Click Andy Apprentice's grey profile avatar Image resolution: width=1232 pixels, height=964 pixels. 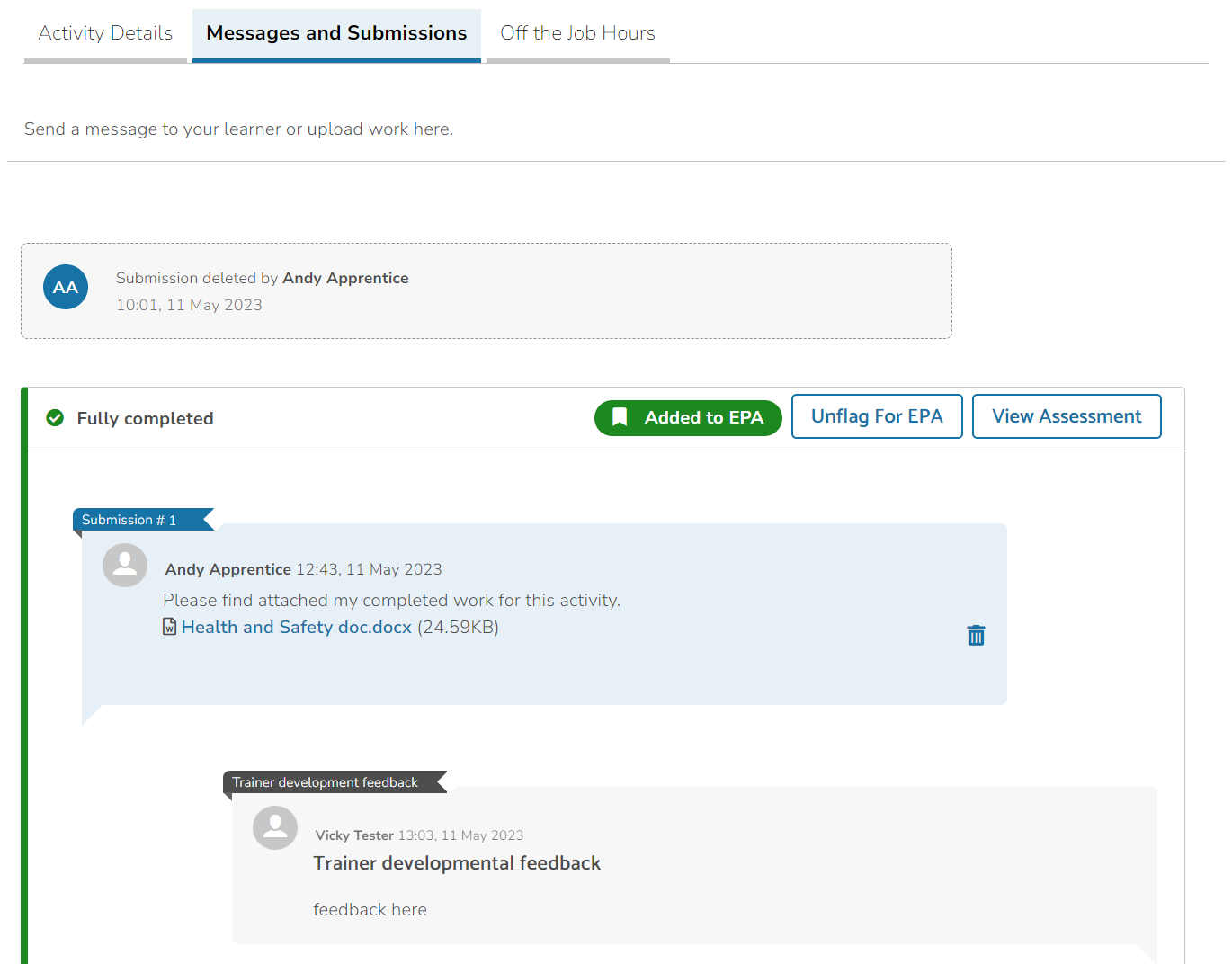125,565
